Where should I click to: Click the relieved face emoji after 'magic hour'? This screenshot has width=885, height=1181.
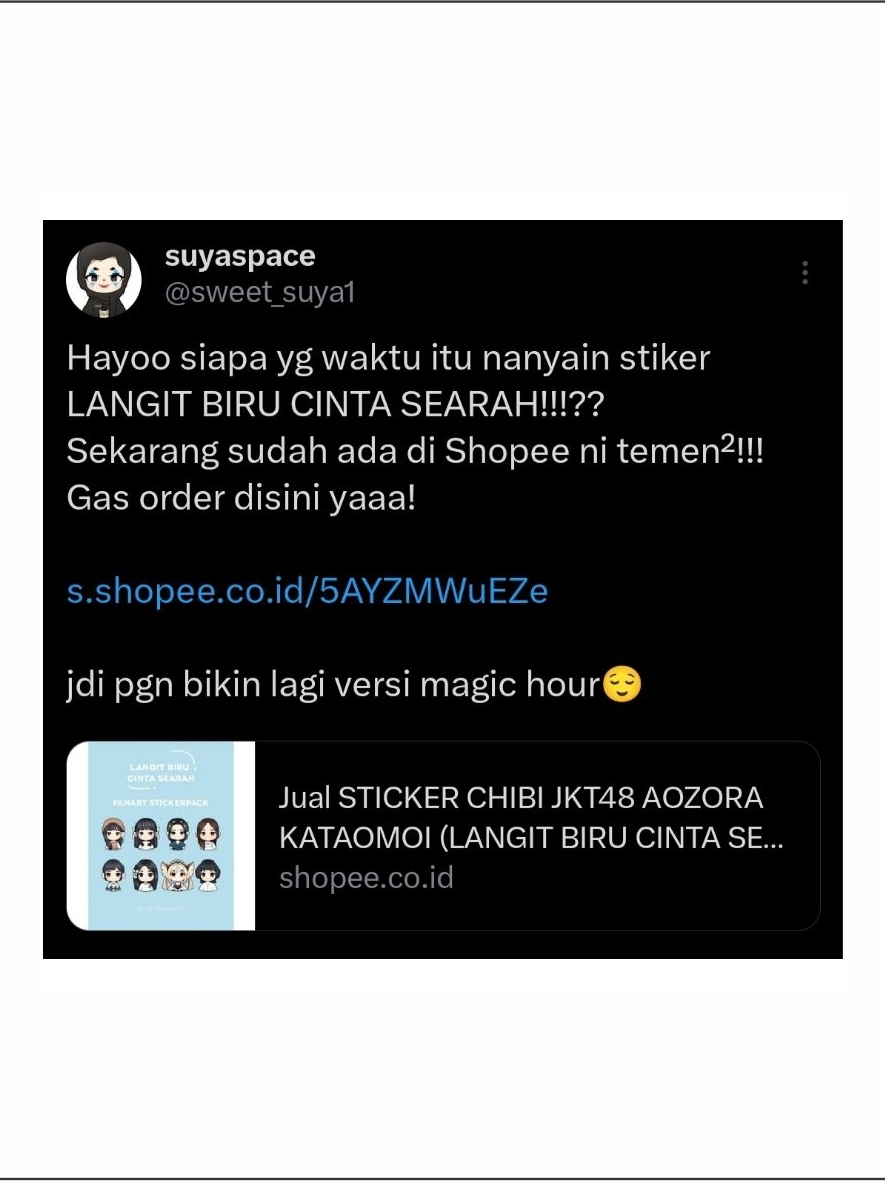point(623,685)
